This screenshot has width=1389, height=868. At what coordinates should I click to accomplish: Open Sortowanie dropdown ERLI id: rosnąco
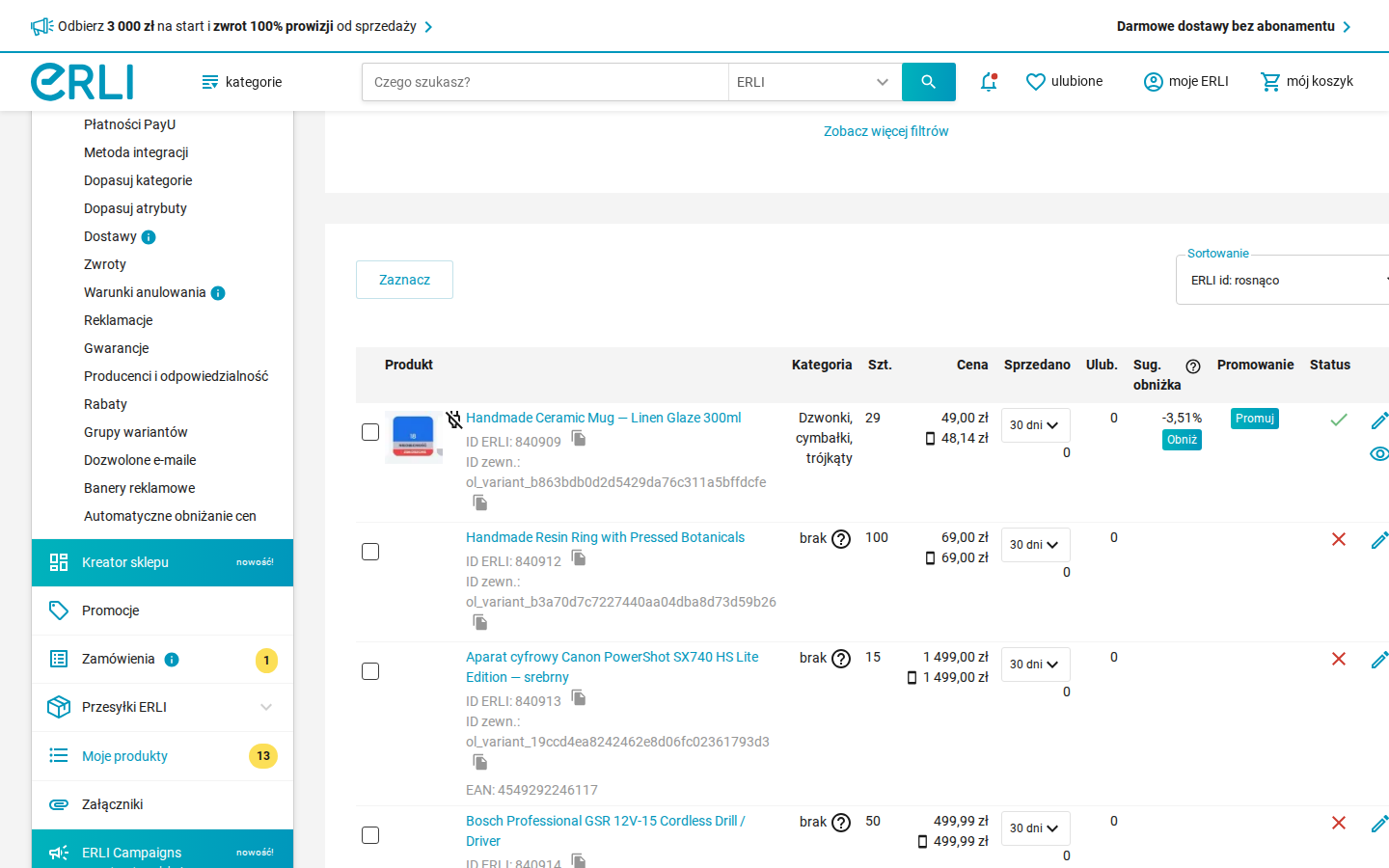(x=1283, y=281)
